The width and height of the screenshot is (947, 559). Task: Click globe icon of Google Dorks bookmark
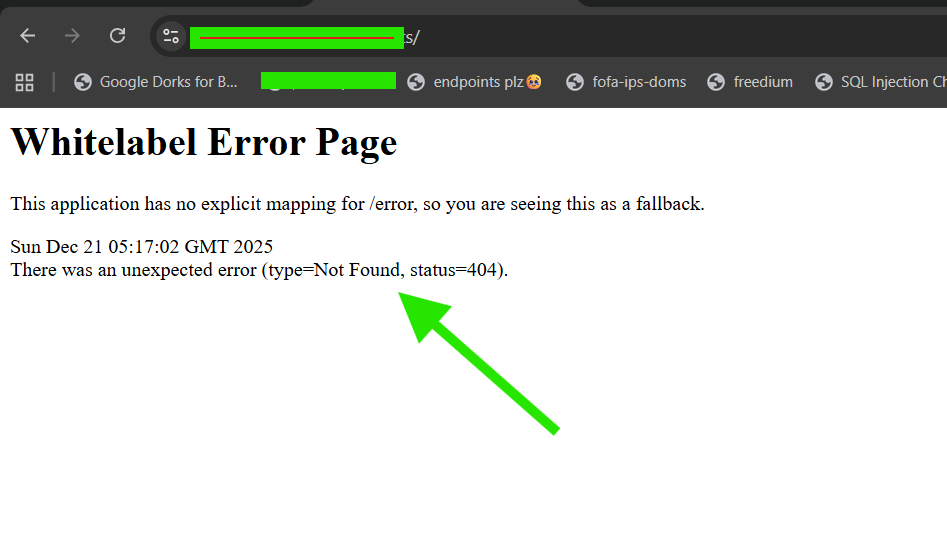(x=83, y=82)
